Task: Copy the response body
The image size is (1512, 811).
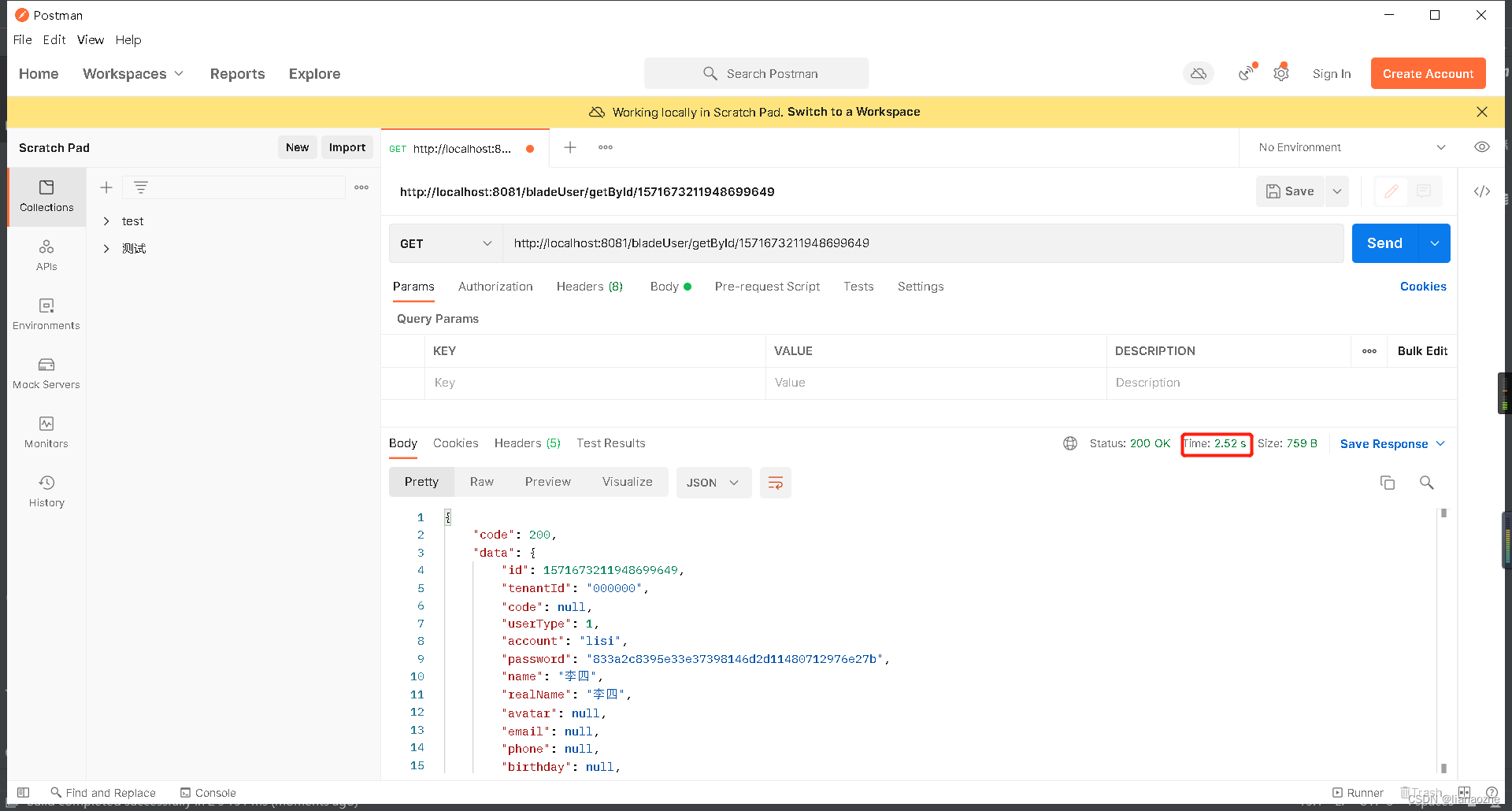Action: [1388, 482]
